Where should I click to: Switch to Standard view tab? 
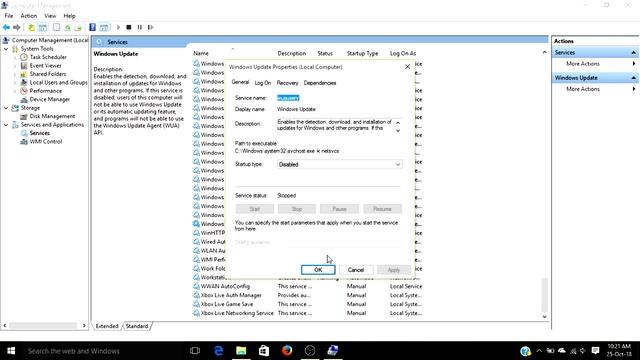[x=137, y=326]
